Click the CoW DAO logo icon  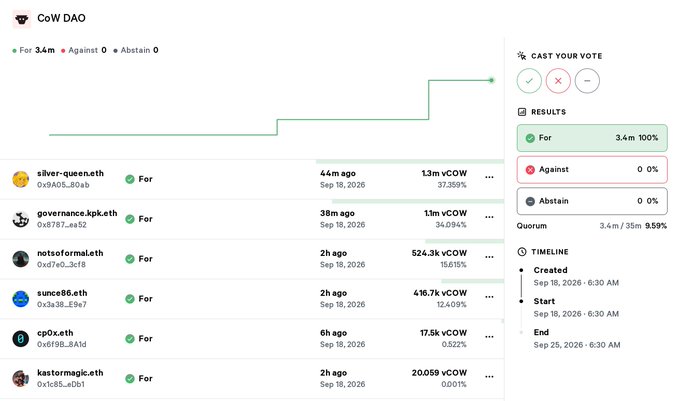[x=22, y=19]
